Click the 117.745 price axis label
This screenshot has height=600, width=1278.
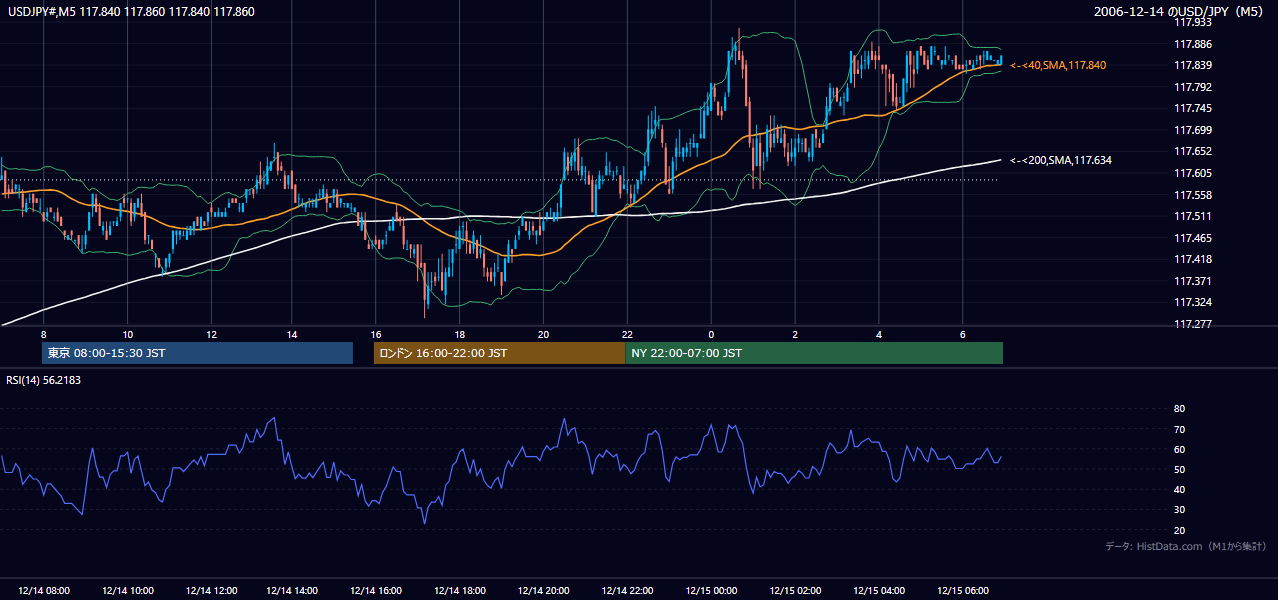1192,108
